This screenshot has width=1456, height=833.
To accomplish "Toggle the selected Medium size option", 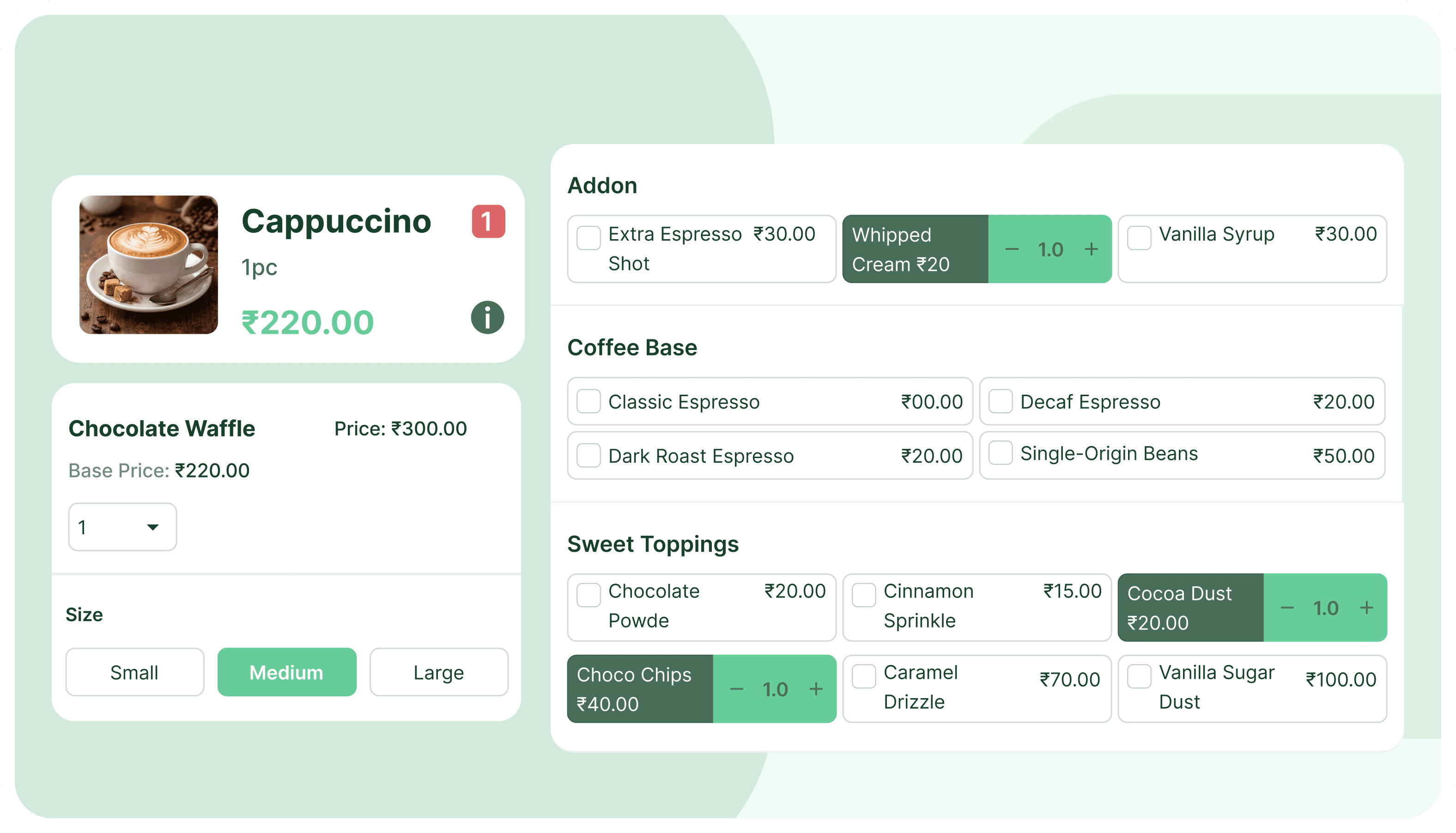I will 286,672.
